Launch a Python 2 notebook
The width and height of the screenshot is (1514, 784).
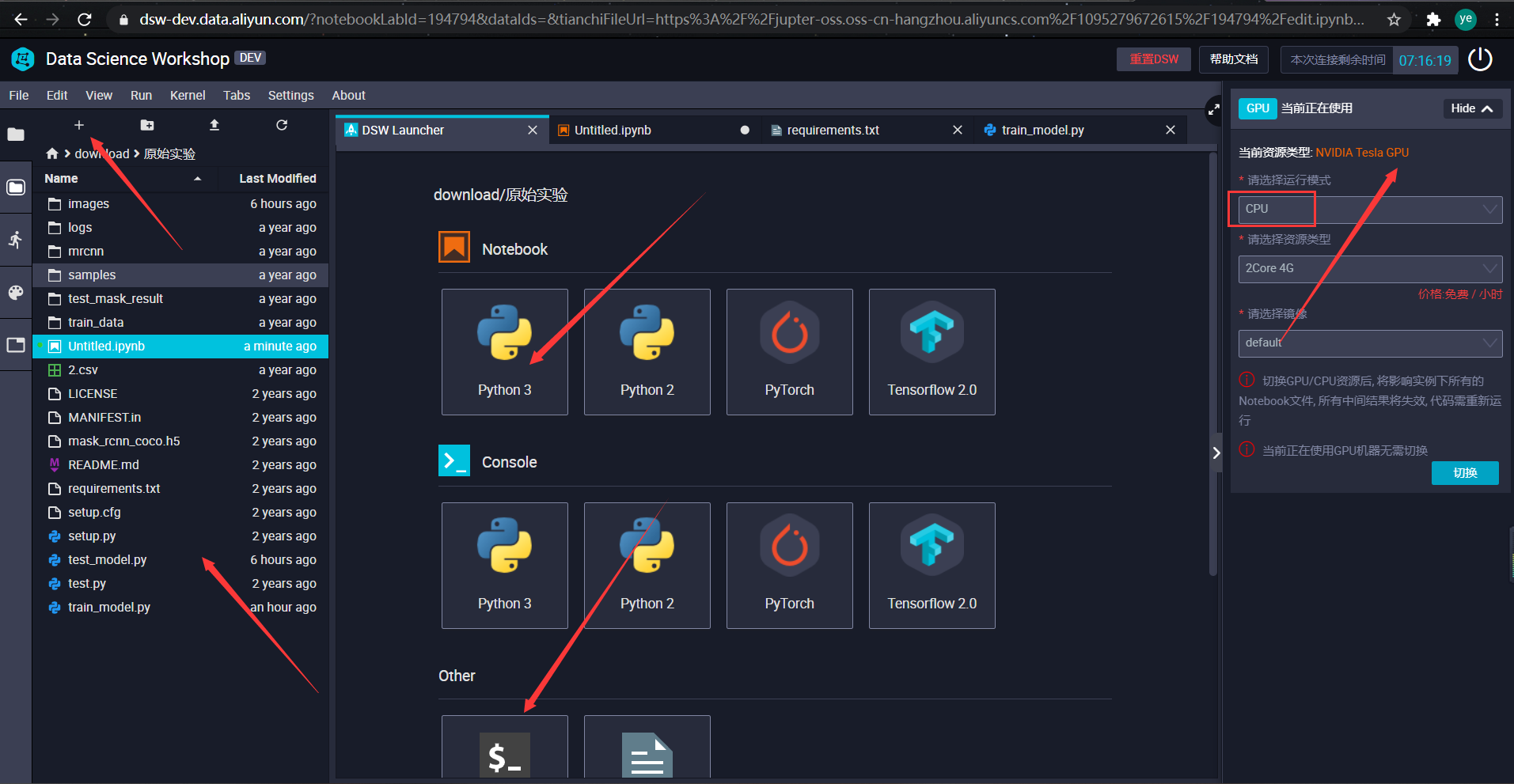pos(647,352)
